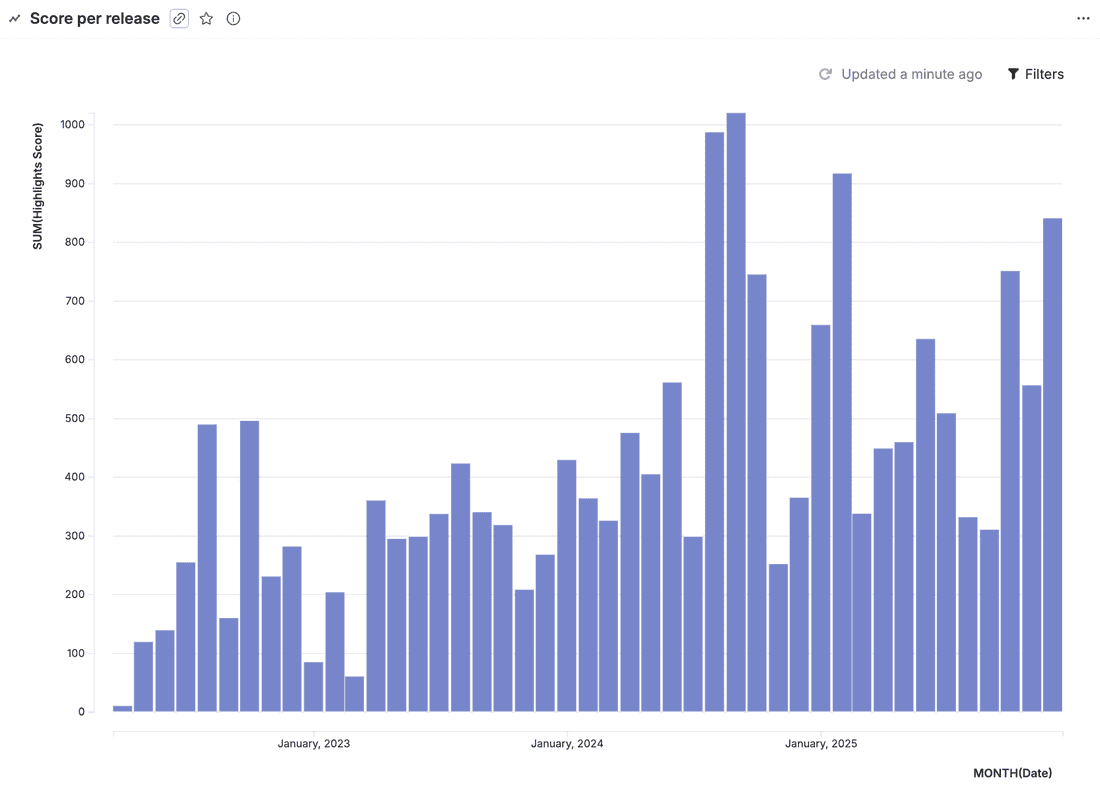
Task: Star the Score per release chart
Action: pos(206,18)
